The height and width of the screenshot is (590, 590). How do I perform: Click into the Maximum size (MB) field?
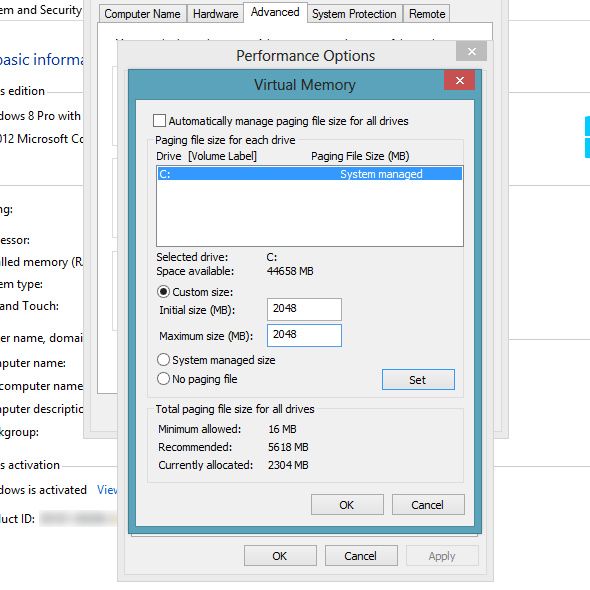pyautogui.click(x=304, y=335)
